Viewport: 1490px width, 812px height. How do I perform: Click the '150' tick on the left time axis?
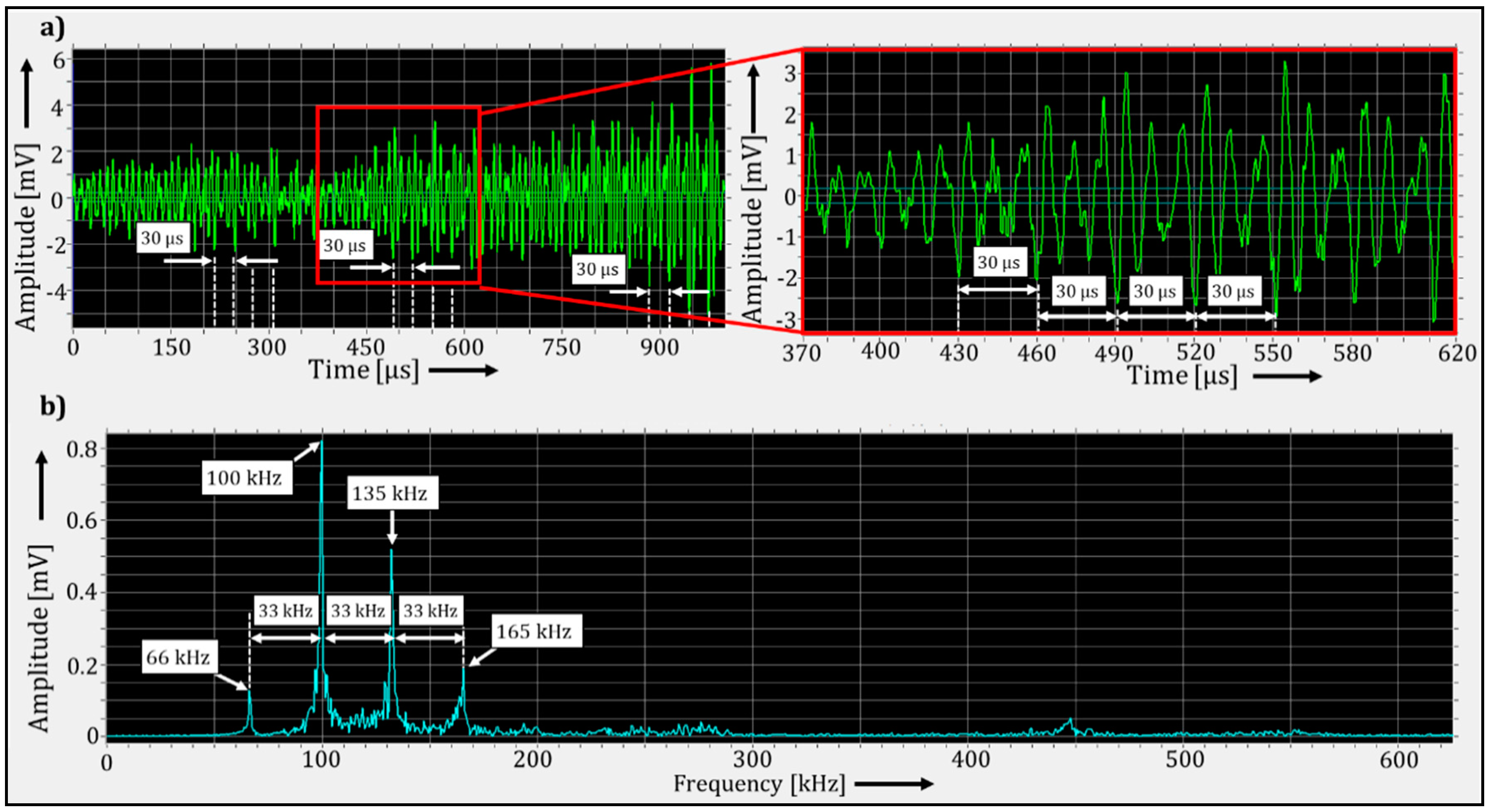172,347
